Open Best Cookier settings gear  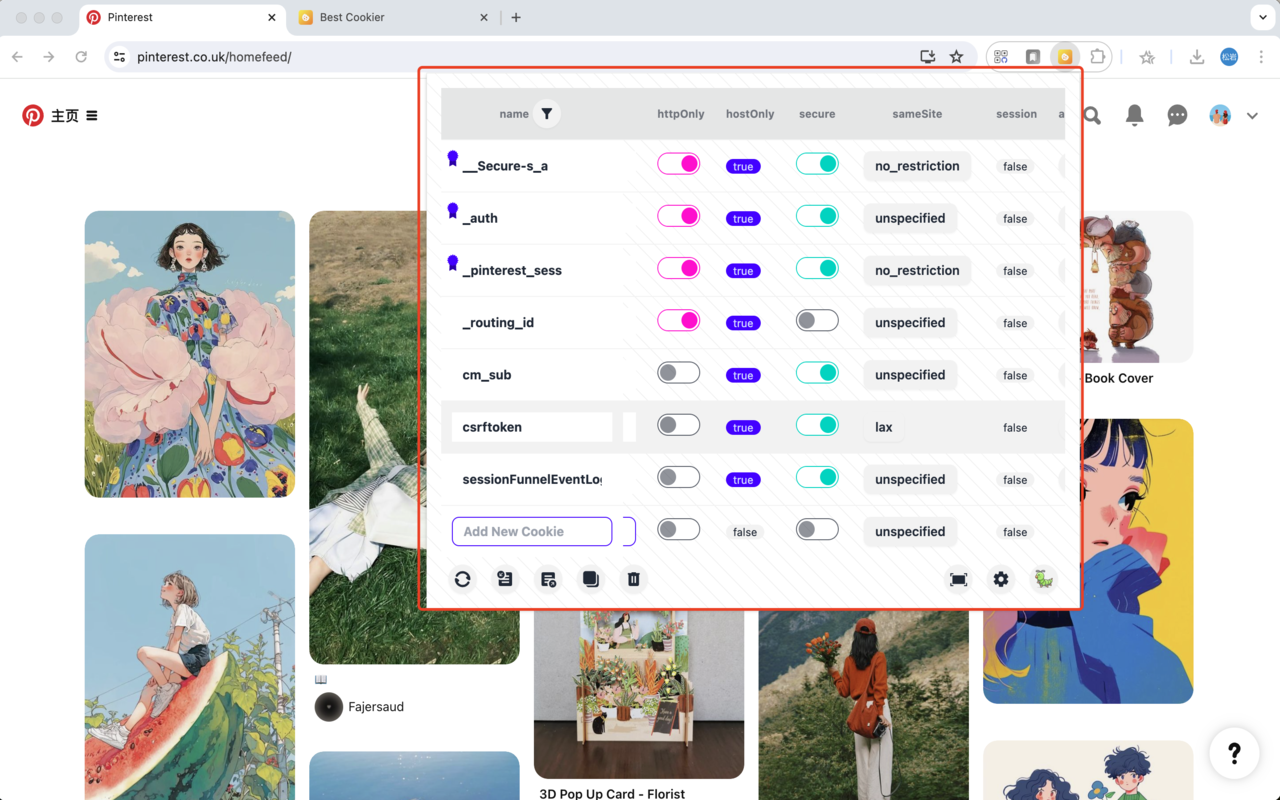coord(1001,579)
